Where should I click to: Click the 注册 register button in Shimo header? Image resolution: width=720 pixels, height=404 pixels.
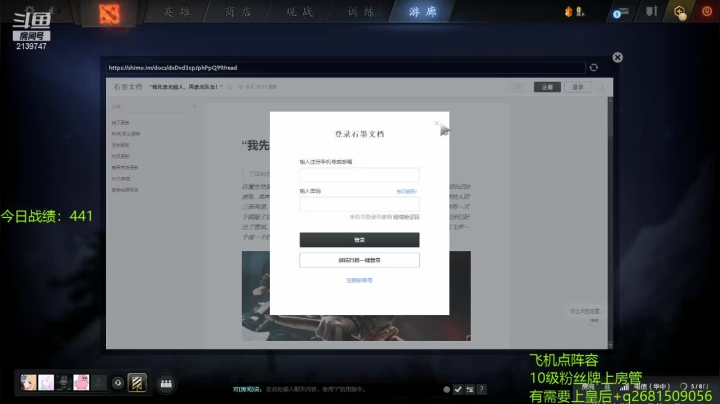(x=547, y=87)
